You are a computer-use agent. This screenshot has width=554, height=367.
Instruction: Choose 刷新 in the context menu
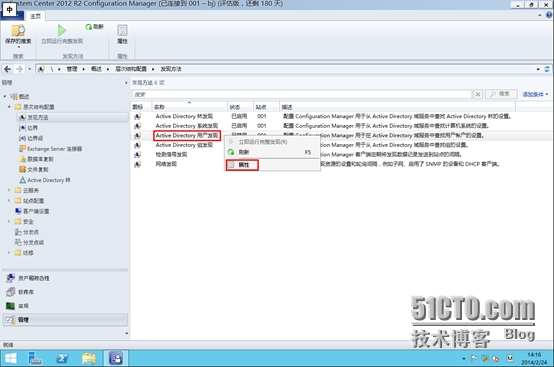click(272, 152)
